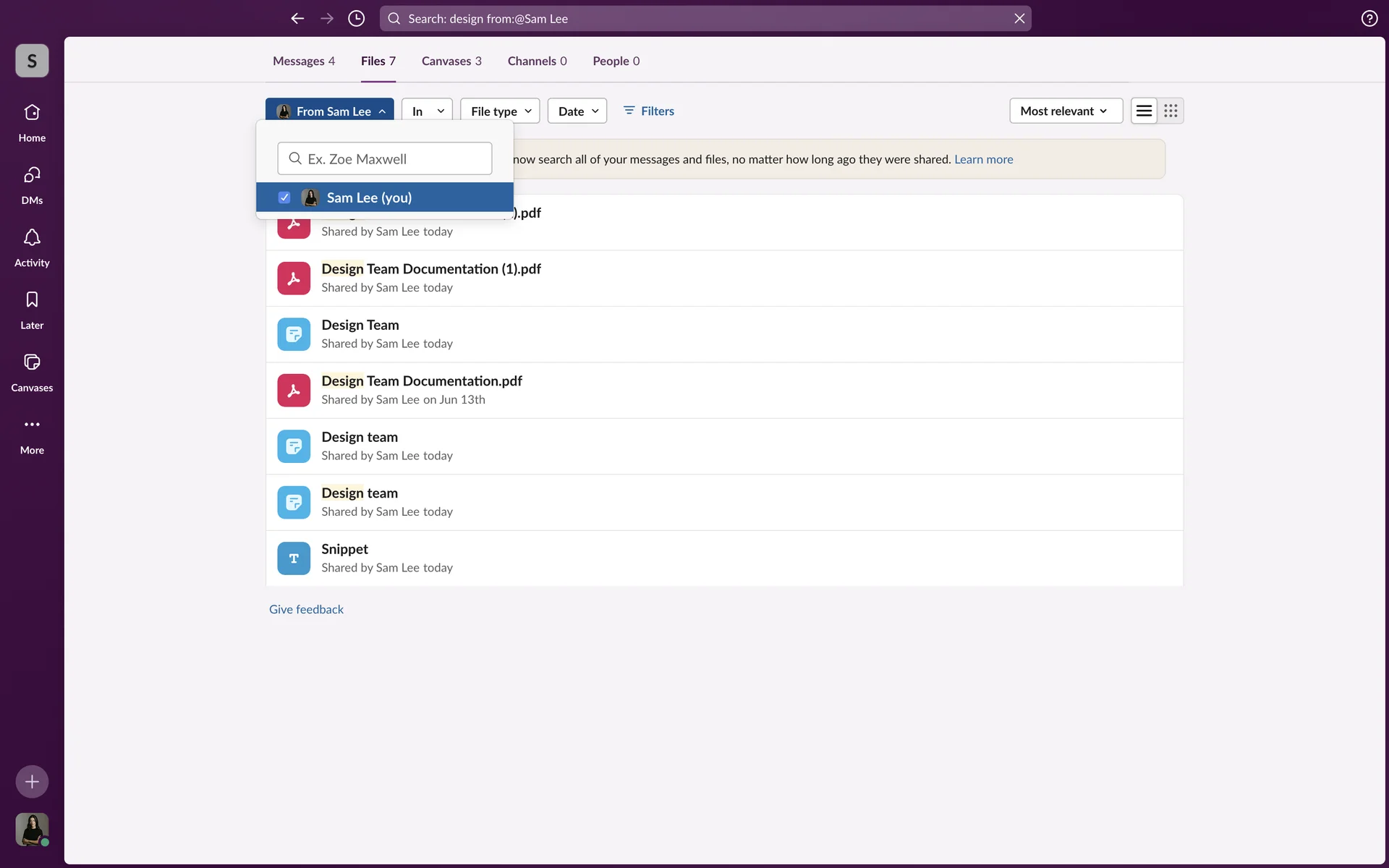Open the Filters button
The height and width of the screenshot is (868, 1389).
(649, 111)
